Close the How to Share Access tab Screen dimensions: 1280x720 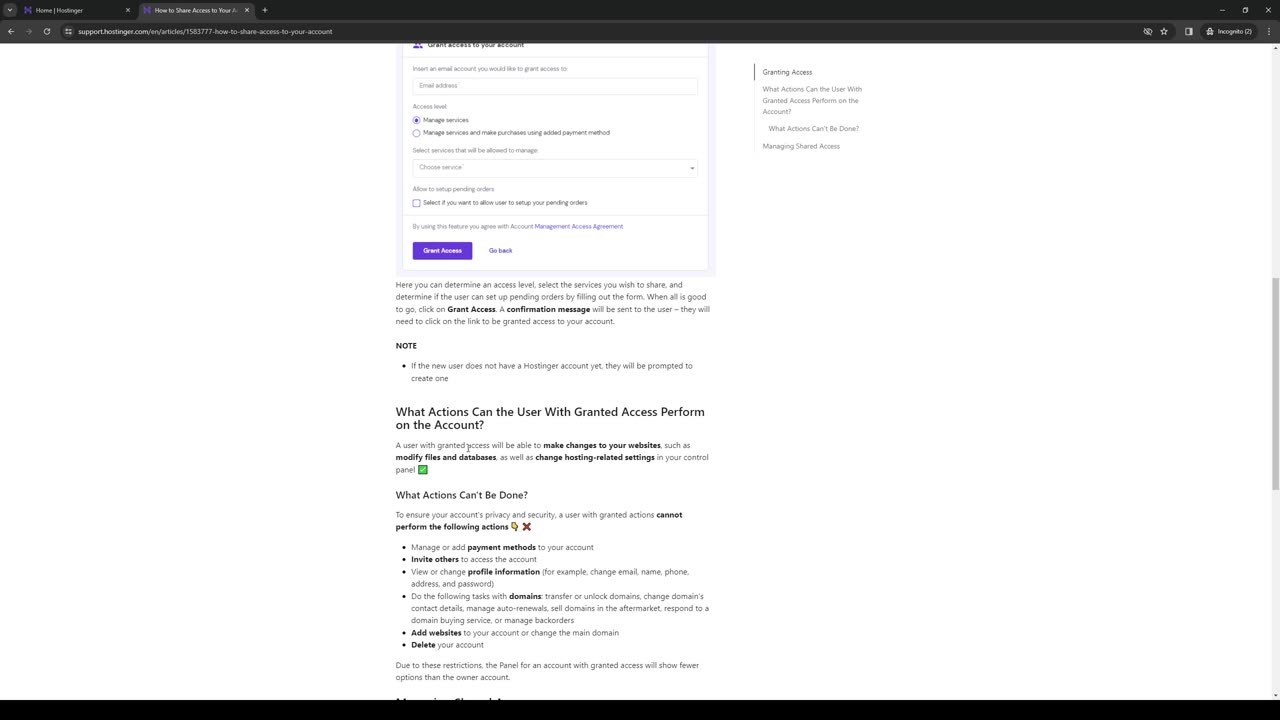247,10
